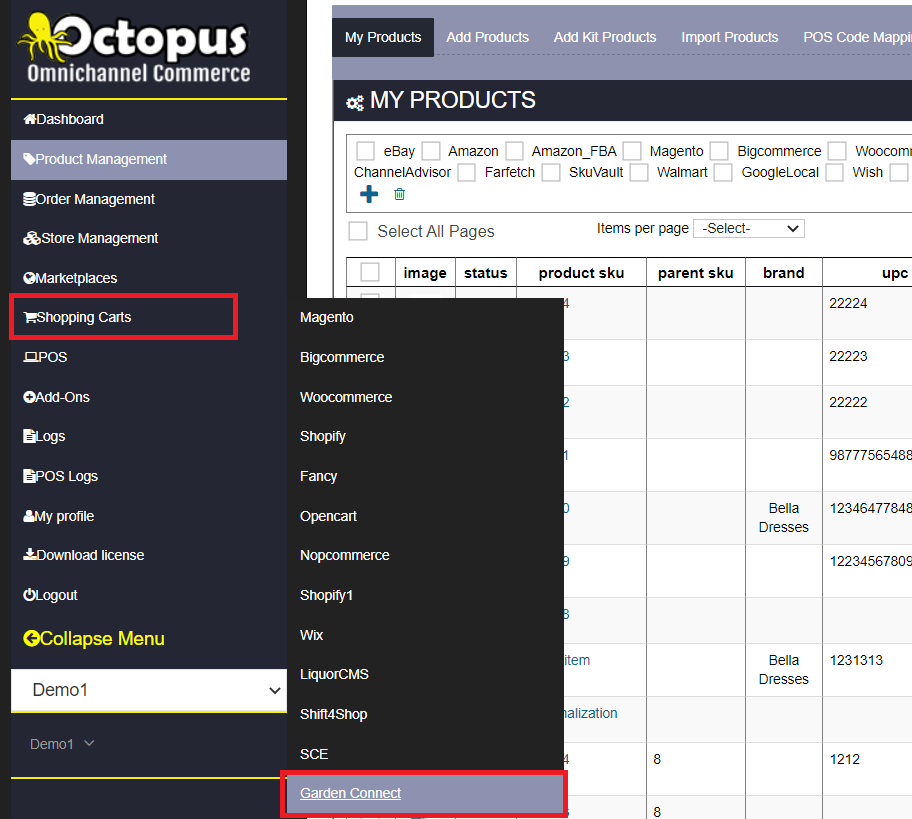Choose SCE in the submenu

click(x=314, y=754)
